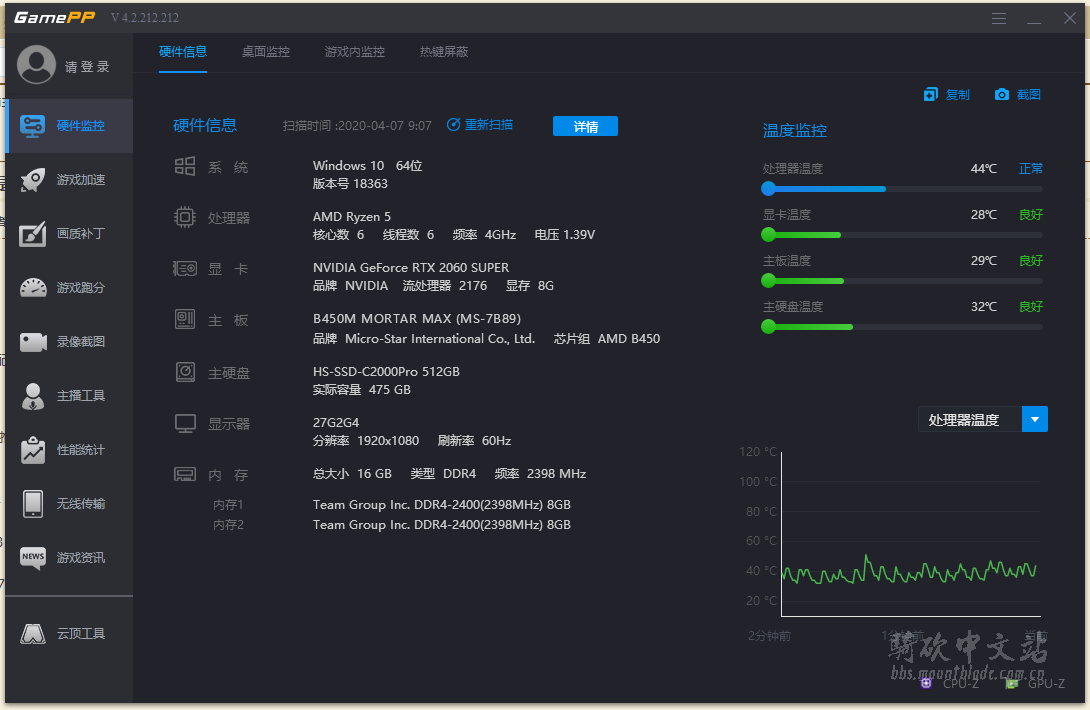Switch to the 硬件信息 tab
Image resolution: width=1090 pixels, height=710 pixels.
coord(183,52)
